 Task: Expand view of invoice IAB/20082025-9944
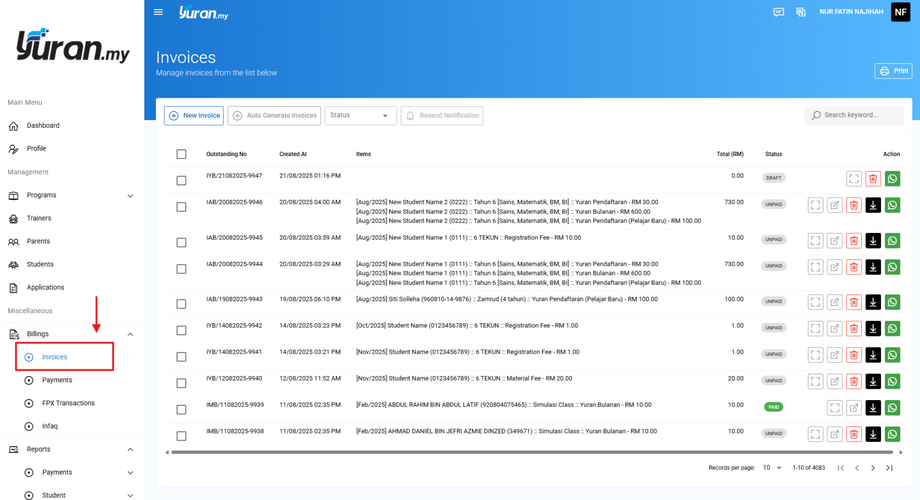pos(816,267)
